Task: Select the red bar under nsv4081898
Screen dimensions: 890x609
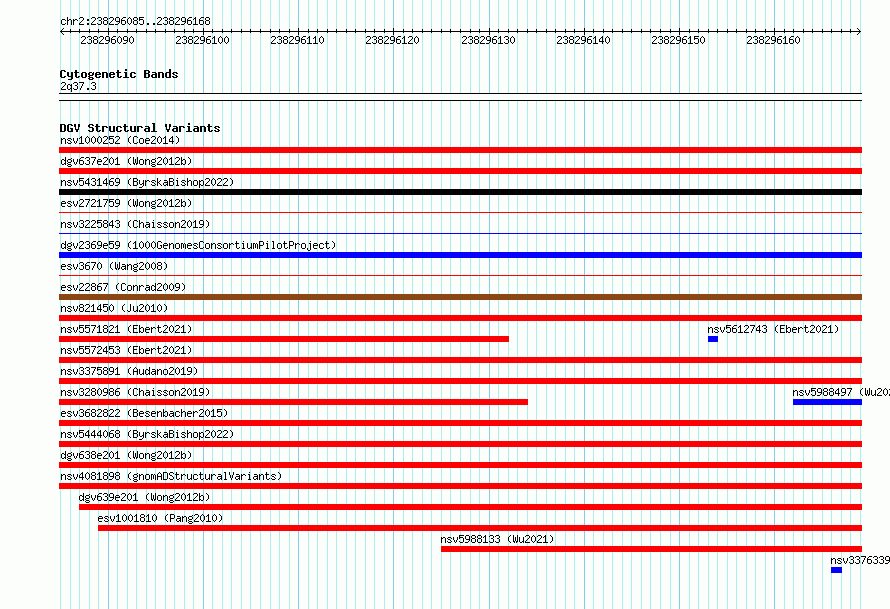Action: (460, 486)
